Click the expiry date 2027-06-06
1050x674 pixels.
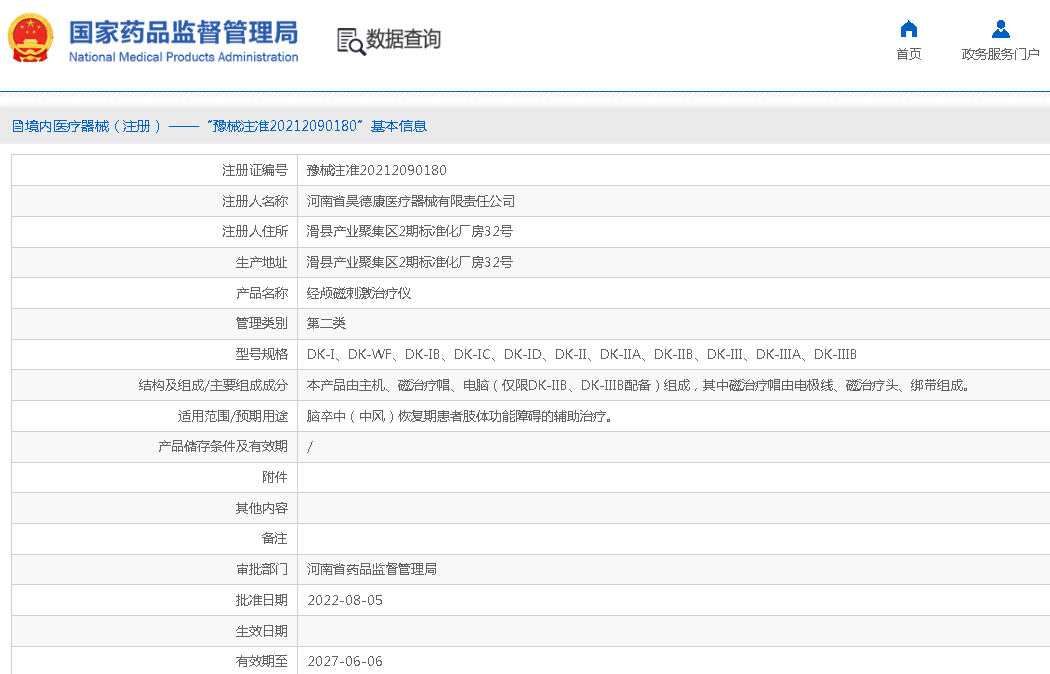344,661
